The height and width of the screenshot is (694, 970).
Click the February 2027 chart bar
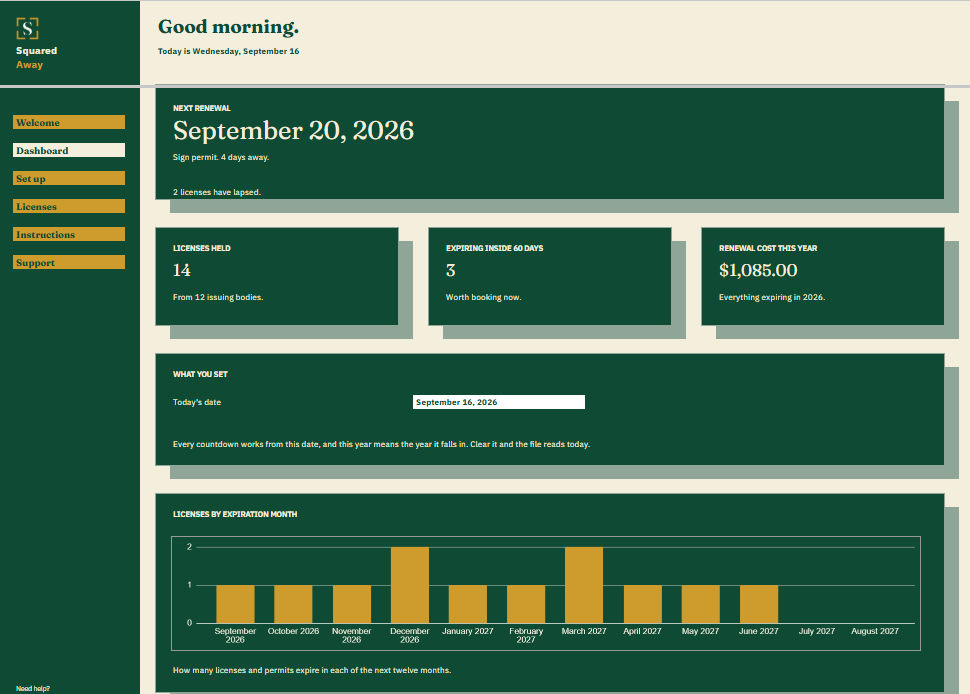pyautogui.click(x=526, y=604)
